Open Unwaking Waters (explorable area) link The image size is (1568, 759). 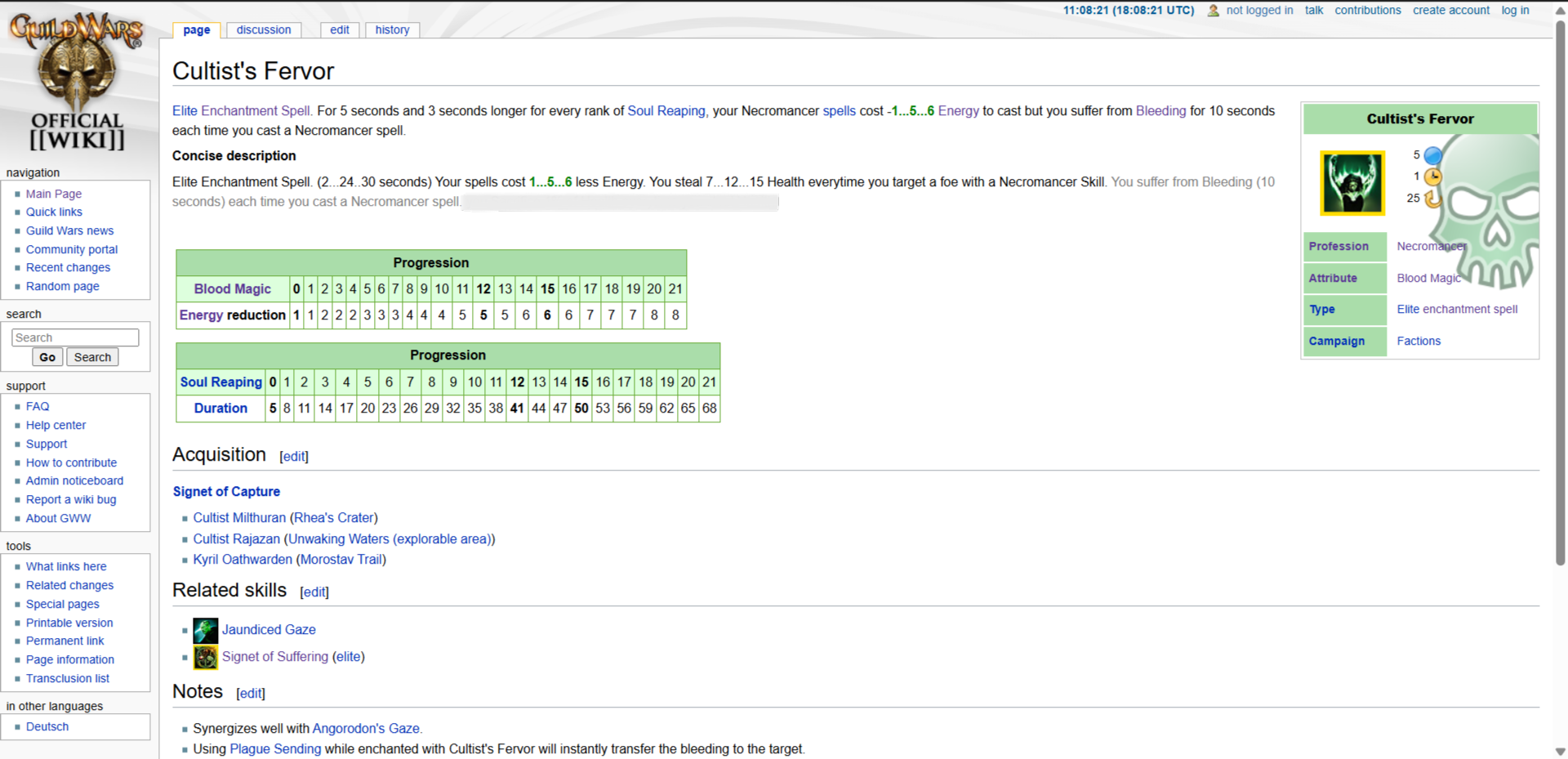(x=390, y=538)
